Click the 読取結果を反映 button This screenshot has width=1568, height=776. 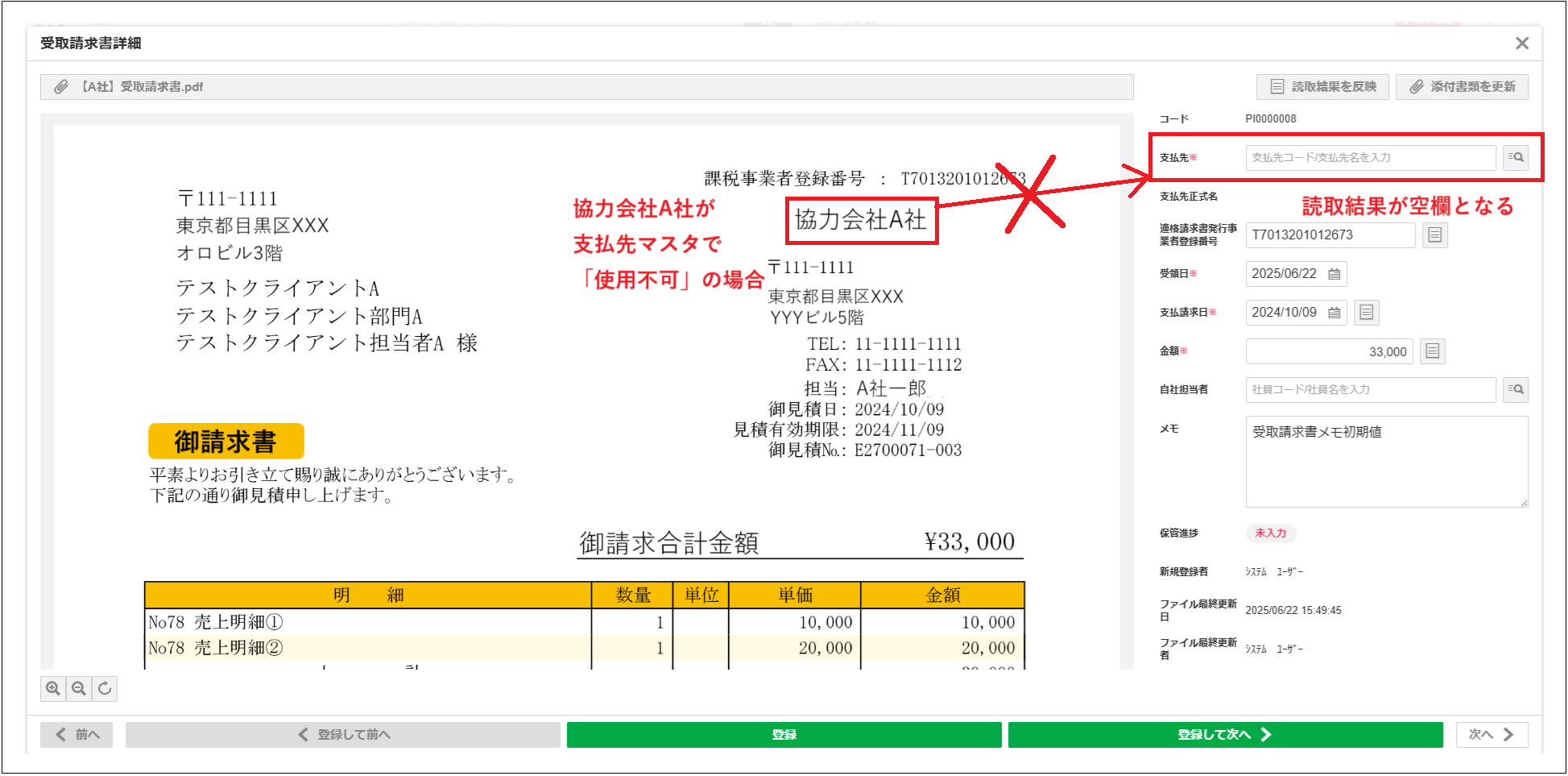tap(1322, 87)
